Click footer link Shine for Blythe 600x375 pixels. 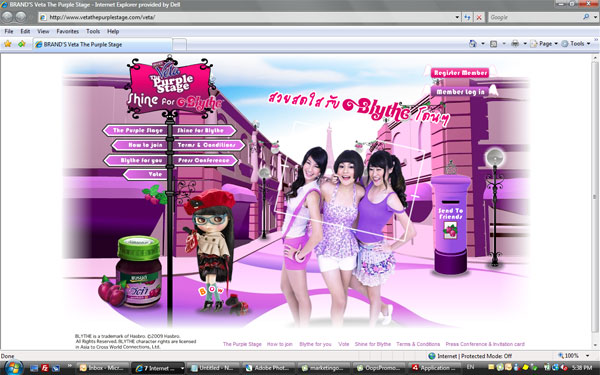tap(373, 344)
